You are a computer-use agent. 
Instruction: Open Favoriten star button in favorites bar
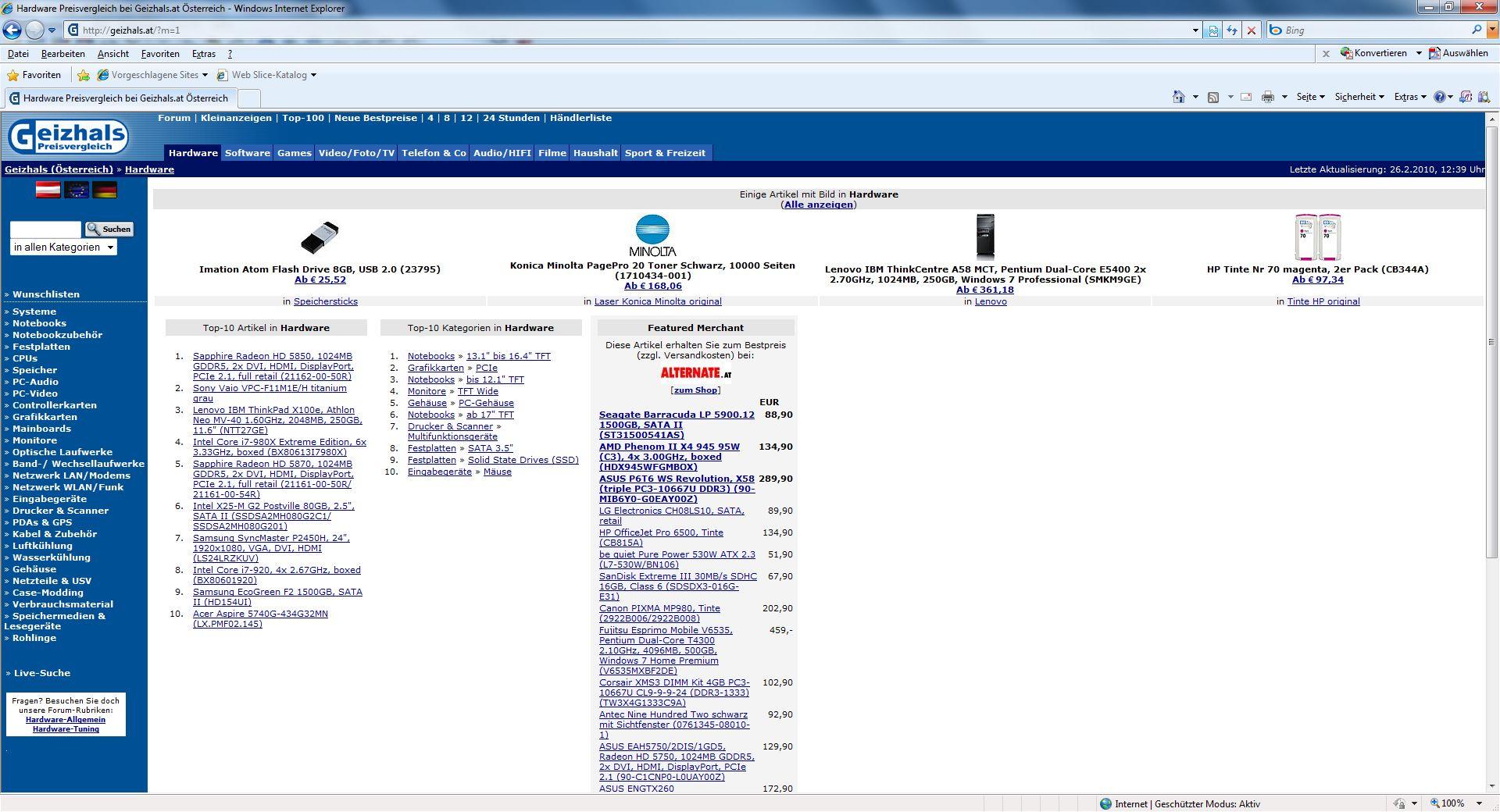pyautogui.click(x=34, y=75)
